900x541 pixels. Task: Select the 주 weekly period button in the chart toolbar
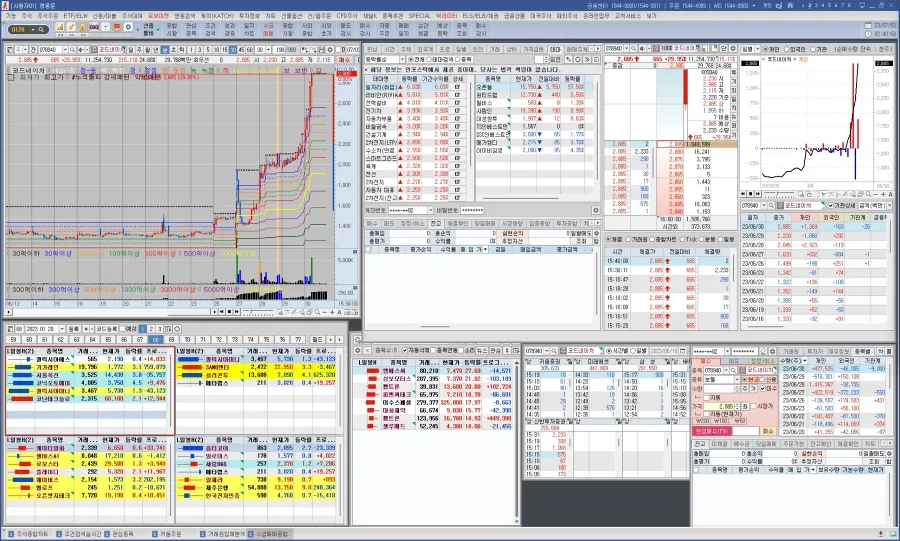tap(139, 49)
